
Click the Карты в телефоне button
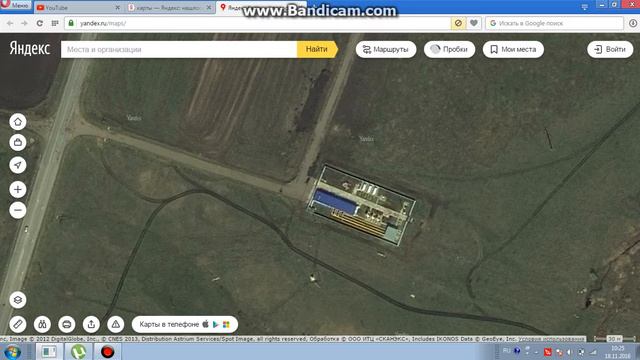[x=184, y=324]
